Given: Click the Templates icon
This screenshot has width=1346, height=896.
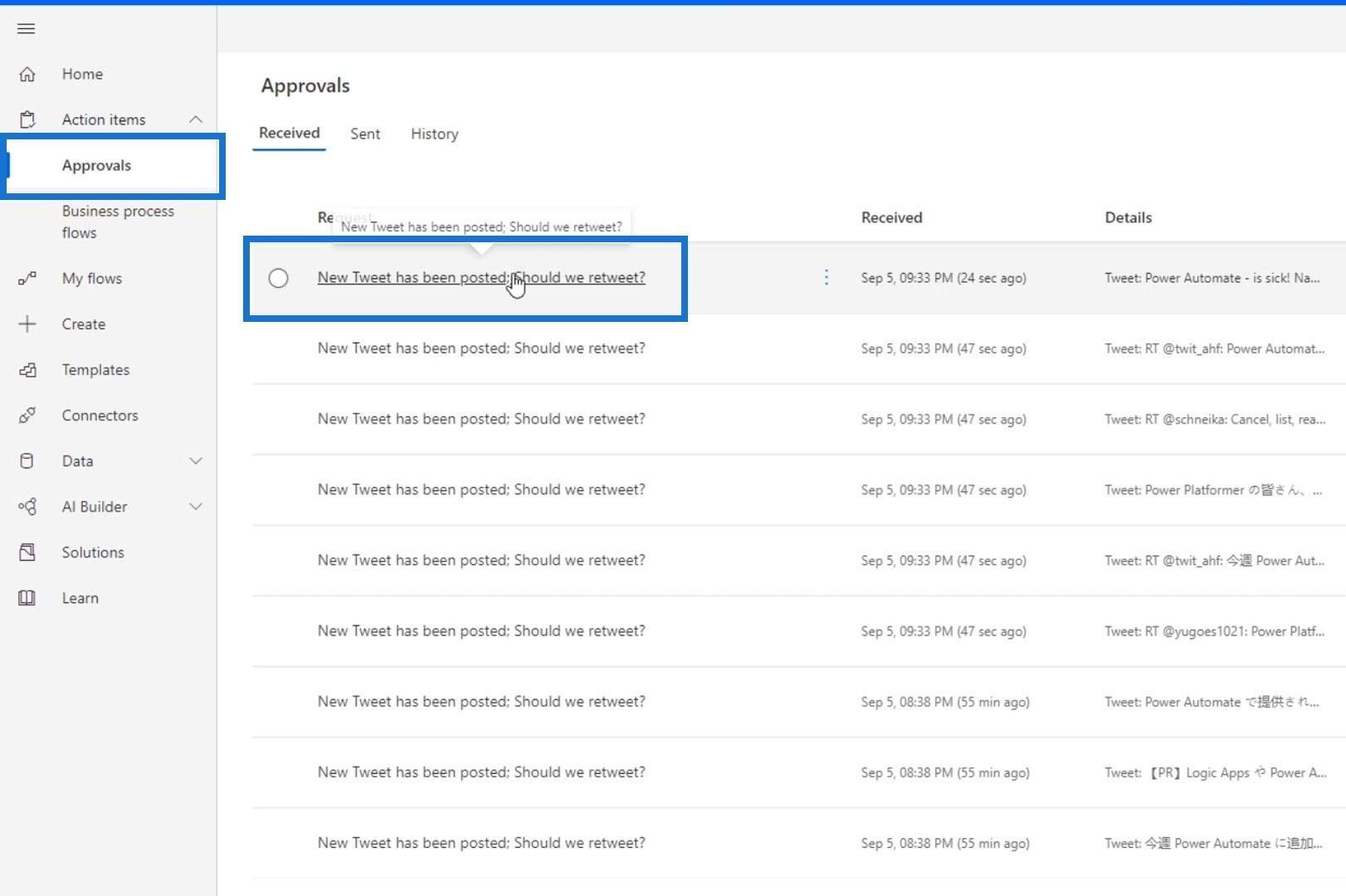Looking at the screenshot, I should click(27, 370).
